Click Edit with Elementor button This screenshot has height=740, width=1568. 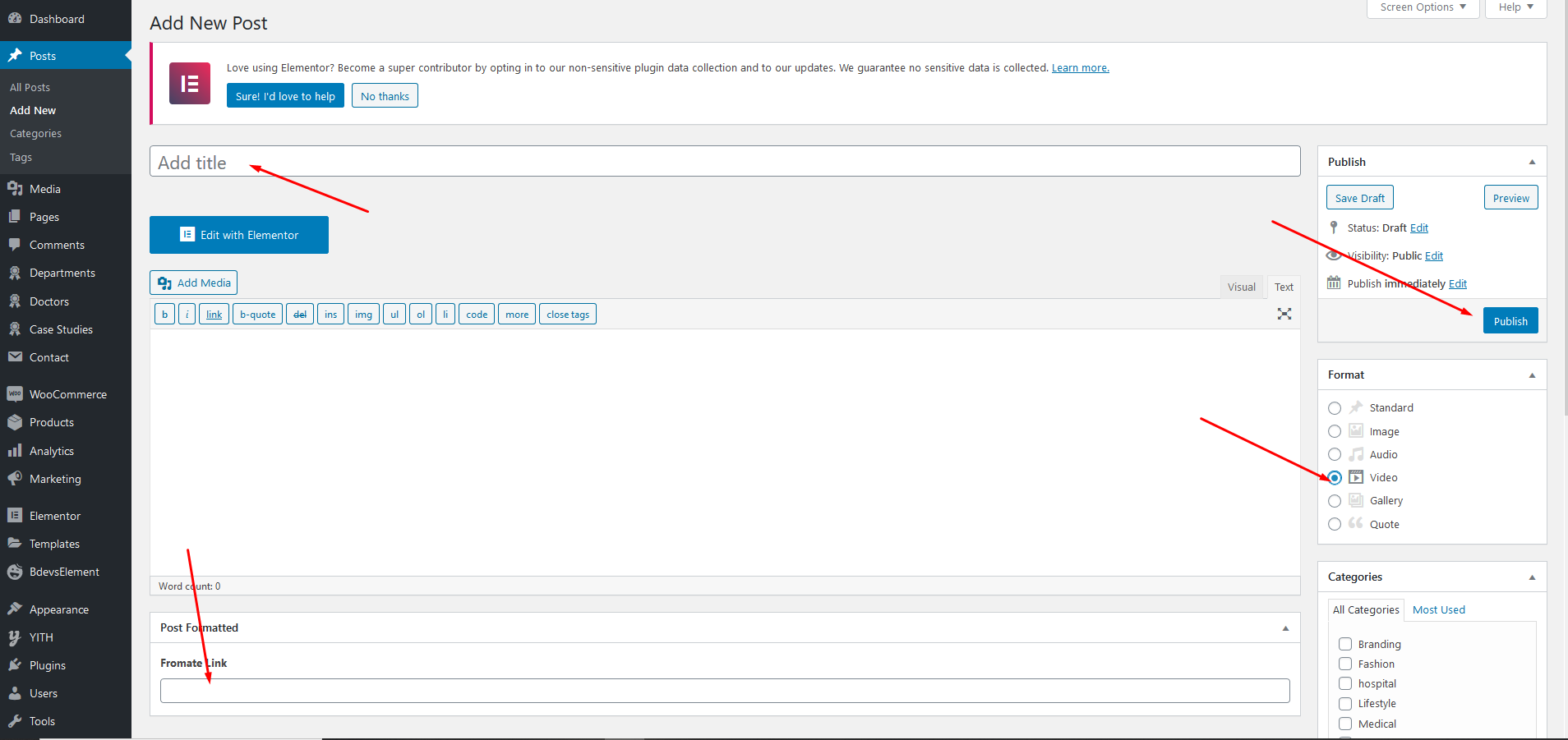pyautogui.click(x=239, y=235)
